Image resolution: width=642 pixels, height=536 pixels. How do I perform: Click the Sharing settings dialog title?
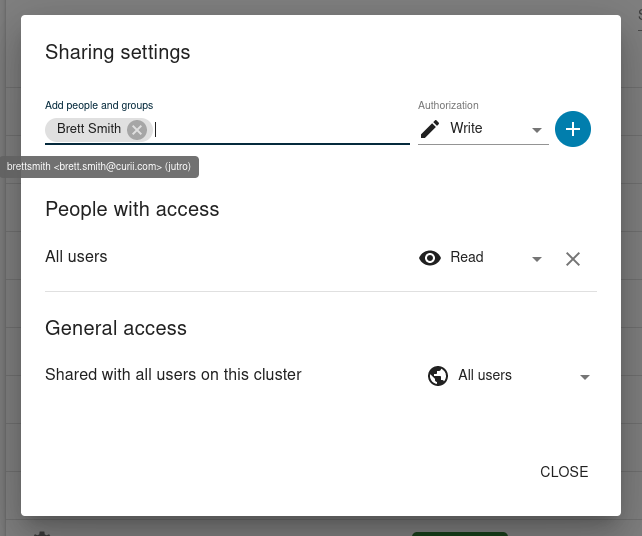click(118, 52)
